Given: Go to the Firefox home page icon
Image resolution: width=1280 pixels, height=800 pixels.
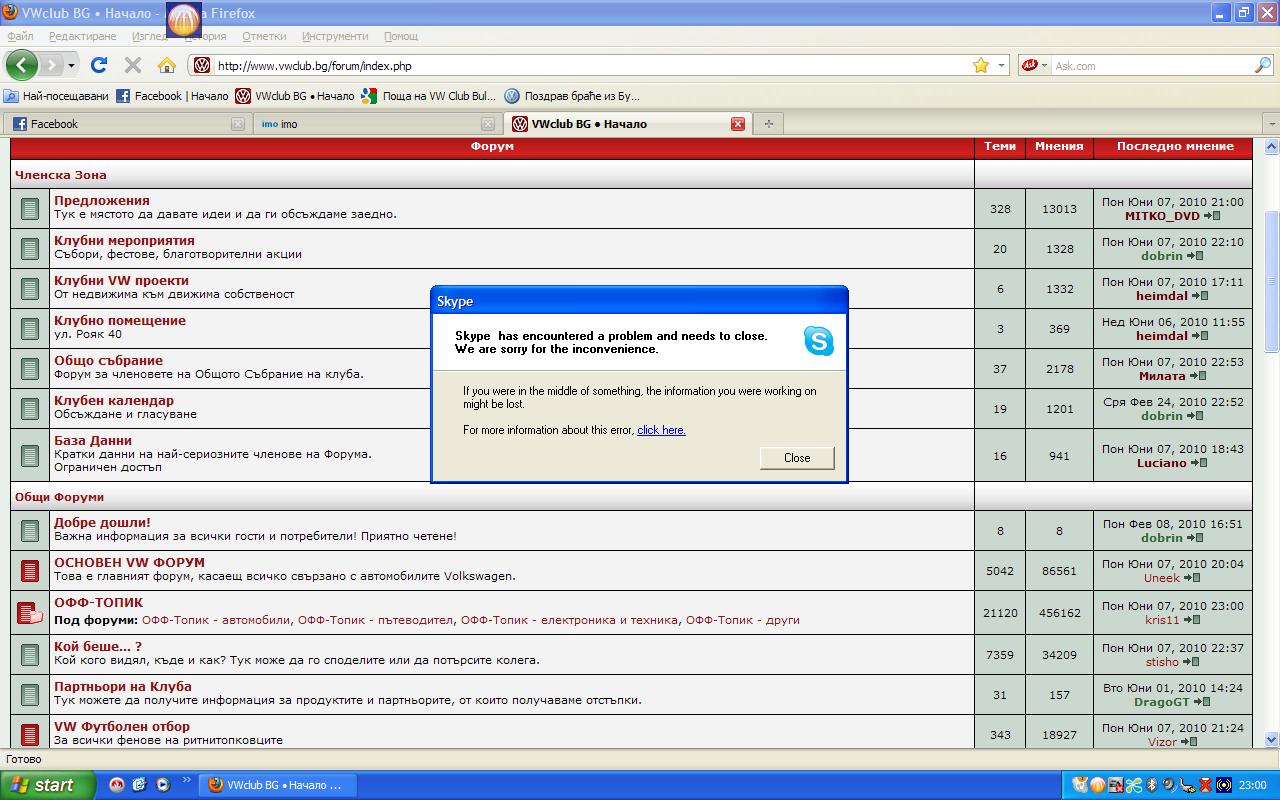Looking at the screenshot, I should pos(166,66).
